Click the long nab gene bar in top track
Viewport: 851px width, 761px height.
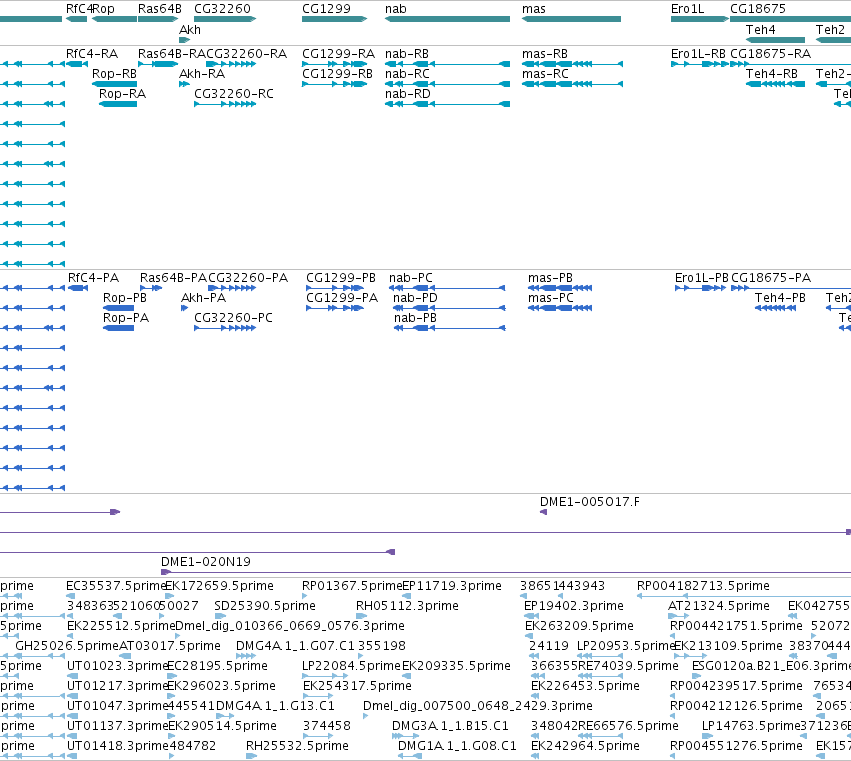[x=447, y=19]
